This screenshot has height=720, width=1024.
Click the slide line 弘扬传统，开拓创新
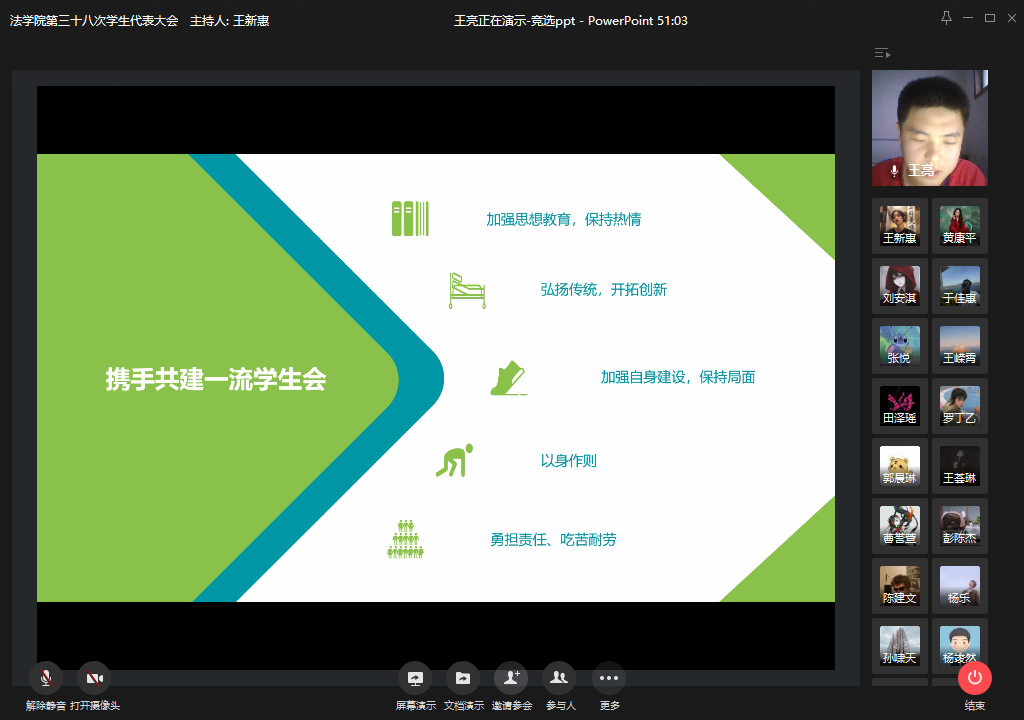pyautogui.click(x=603, y=290)
